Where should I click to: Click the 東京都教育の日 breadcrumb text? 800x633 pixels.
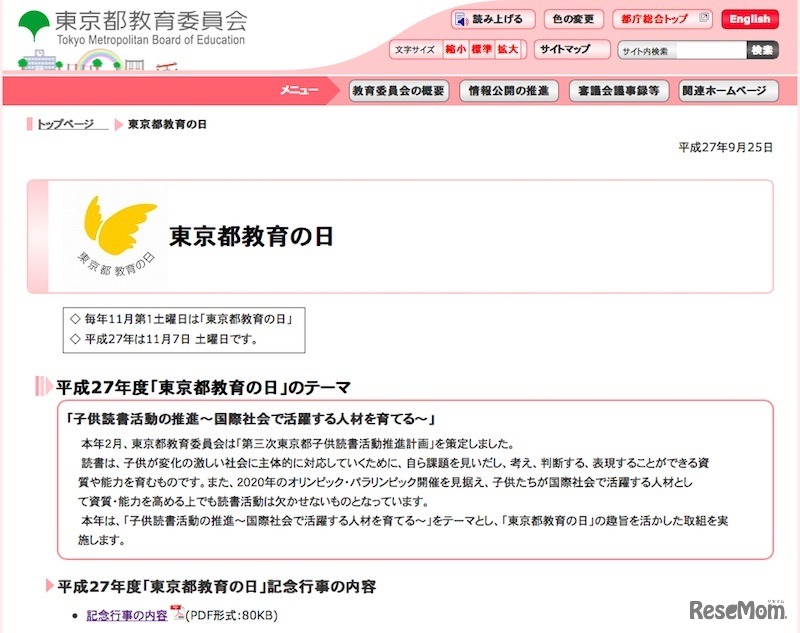point(167,124)
